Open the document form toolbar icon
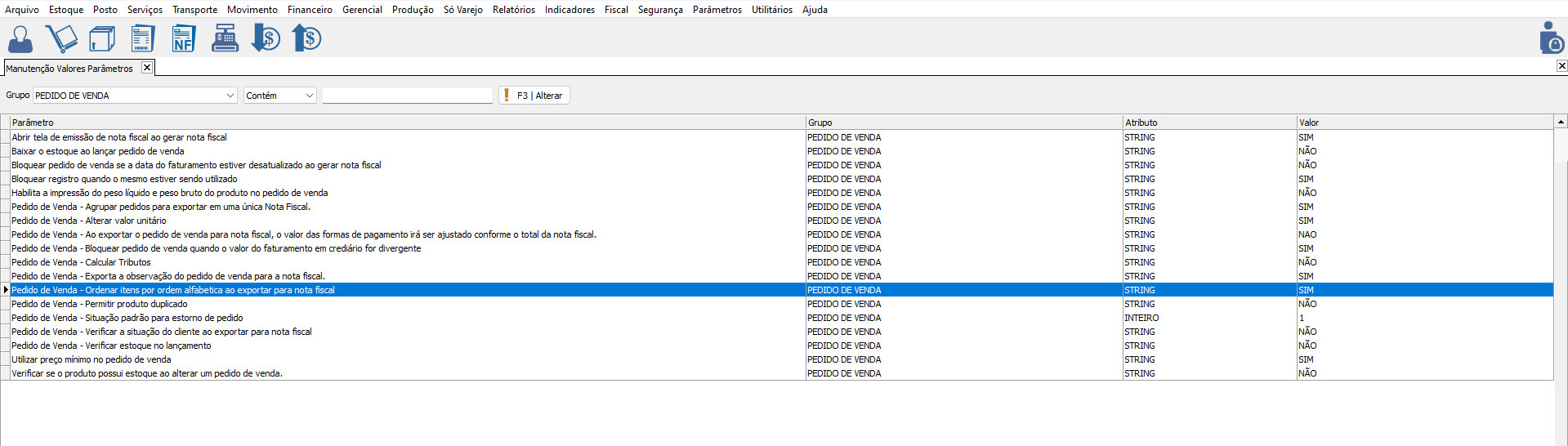The height and width of the screenshot is (446, 1568). point(143,38)
